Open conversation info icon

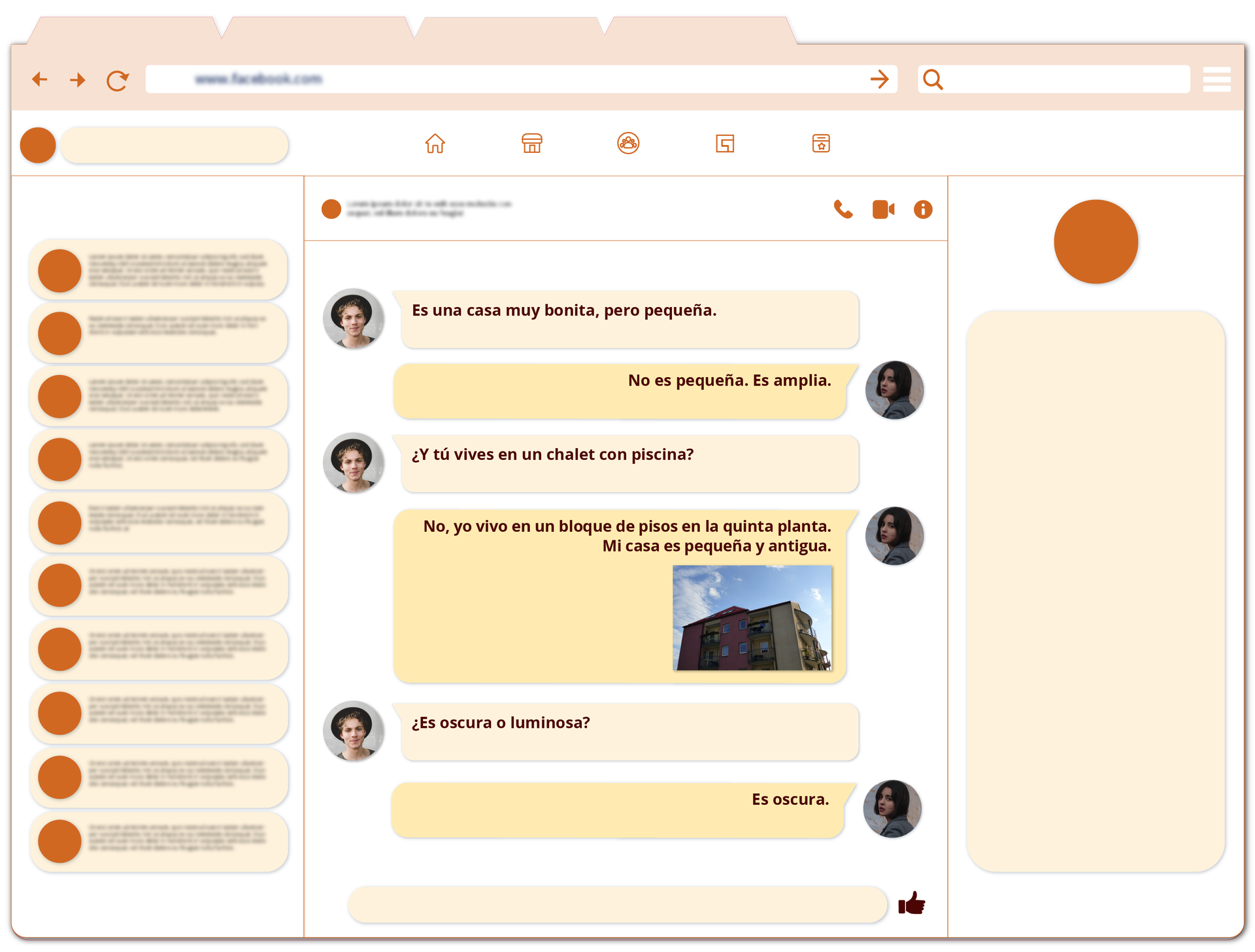(x=922, y=209)
